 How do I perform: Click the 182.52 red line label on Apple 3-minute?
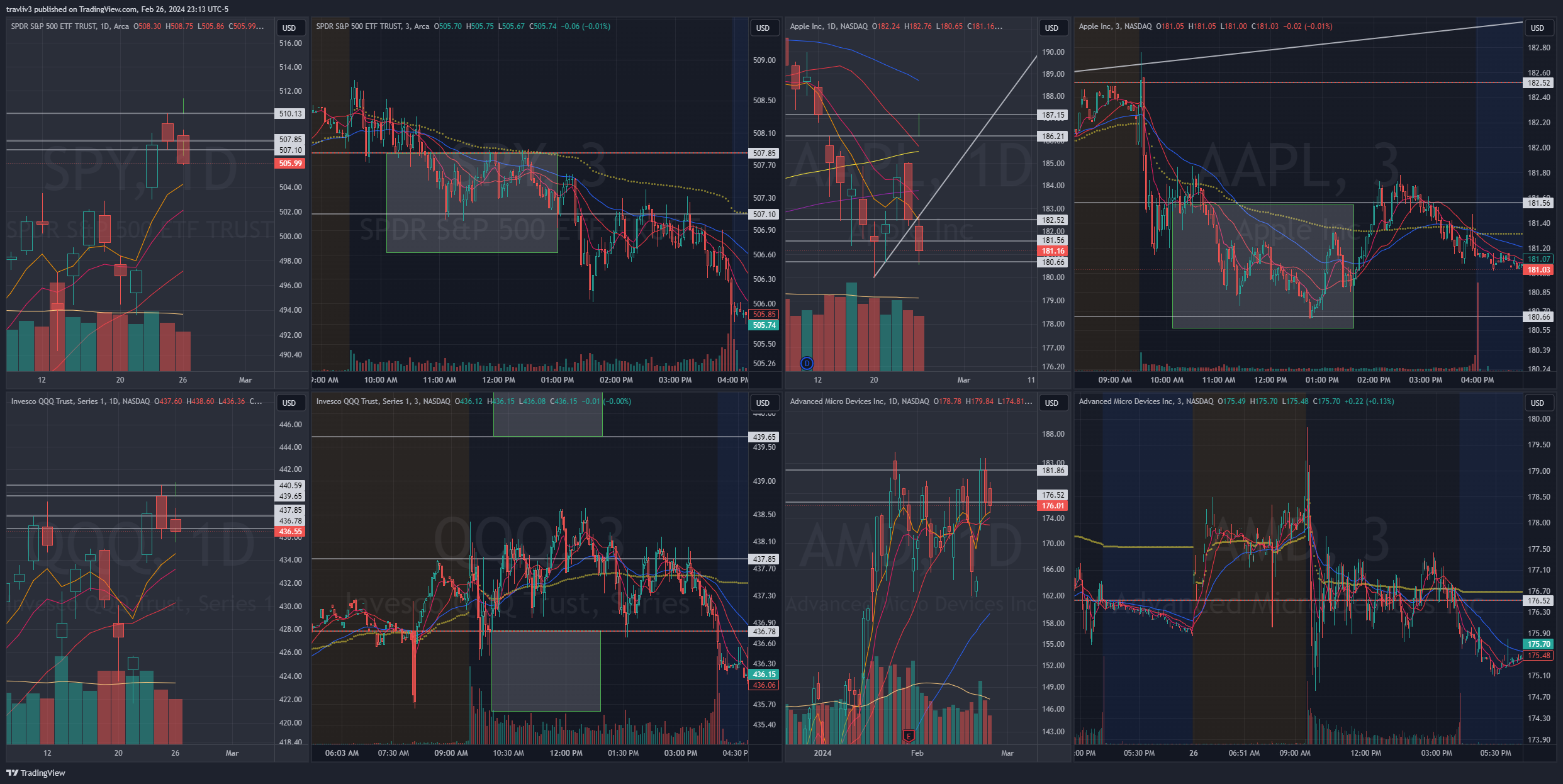[1538, 83]
